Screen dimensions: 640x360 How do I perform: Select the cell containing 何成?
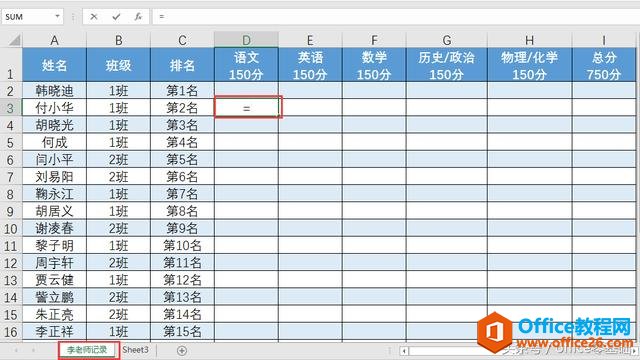pyautogui.click(x=54, y=142)
